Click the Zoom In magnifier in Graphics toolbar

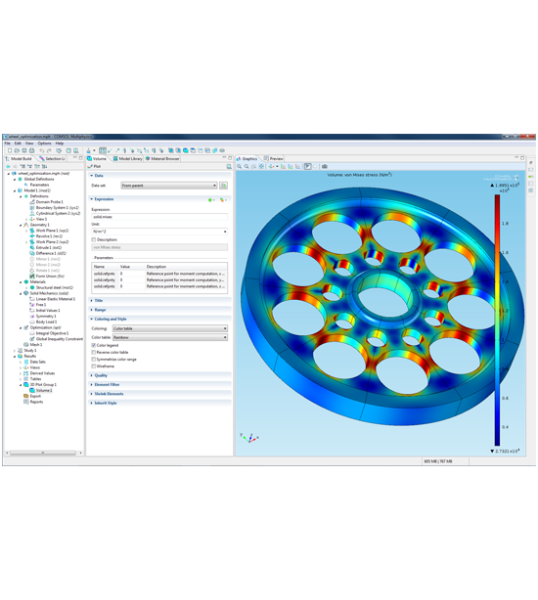tap(240, 166)
